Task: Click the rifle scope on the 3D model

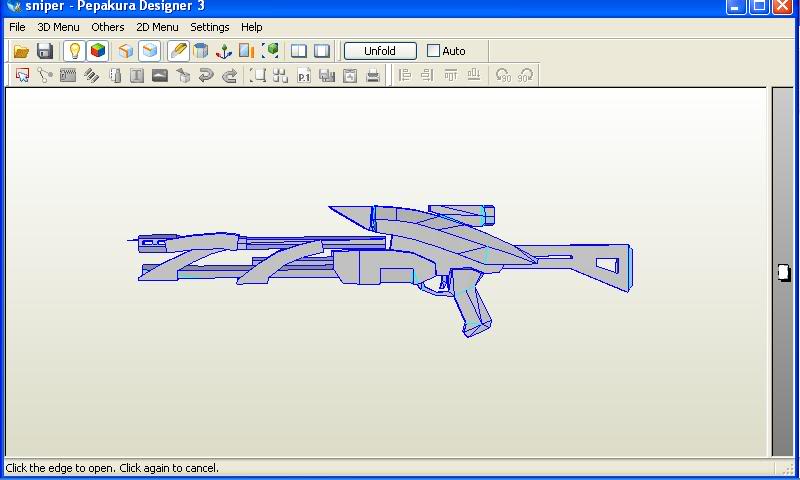Action: [462, 214]
